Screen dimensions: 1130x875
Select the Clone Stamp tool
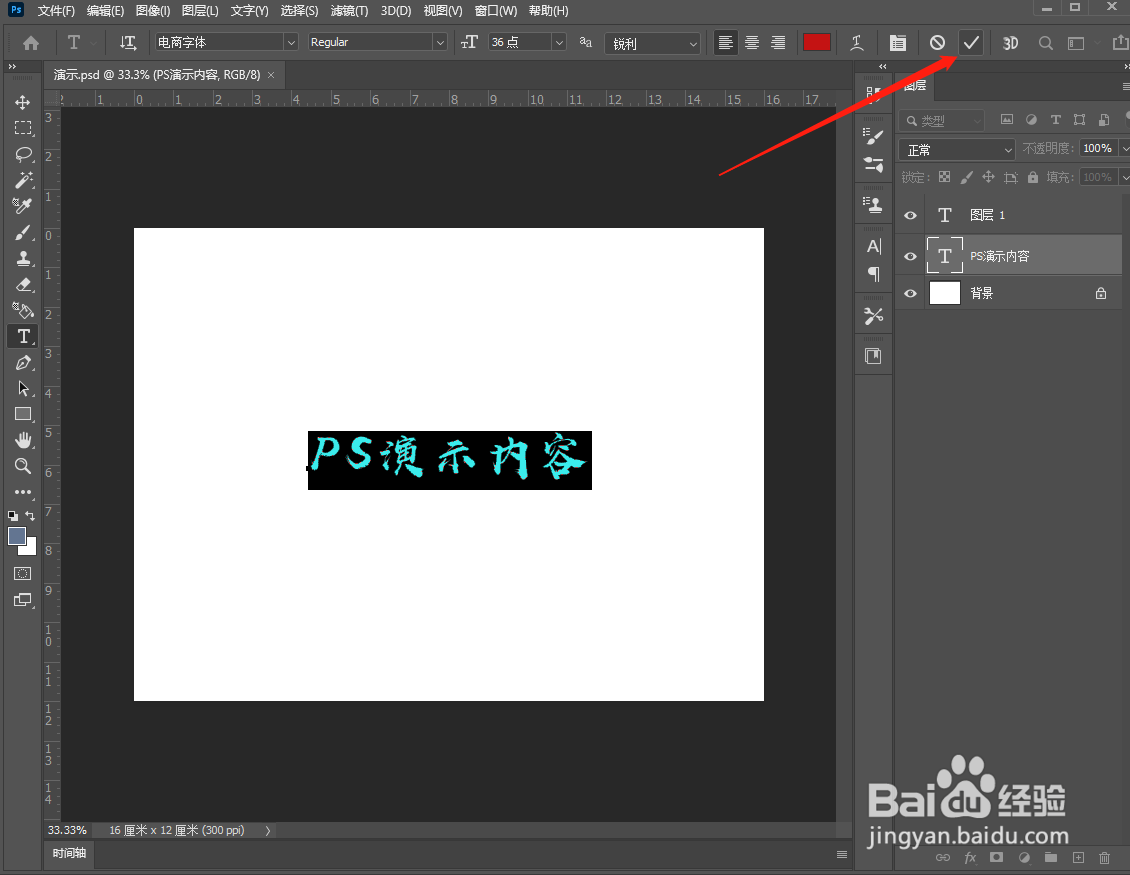(22, 258)
